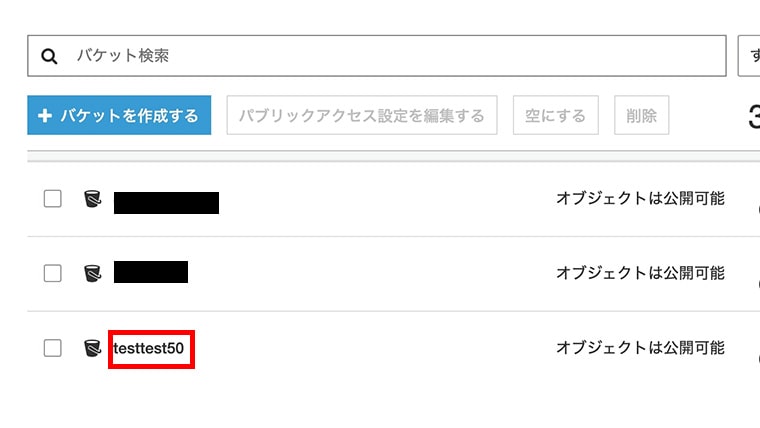
Task: Click オブジェクトは公開可能 for wider redacted bucket
Action: click(x=640, y=198)
